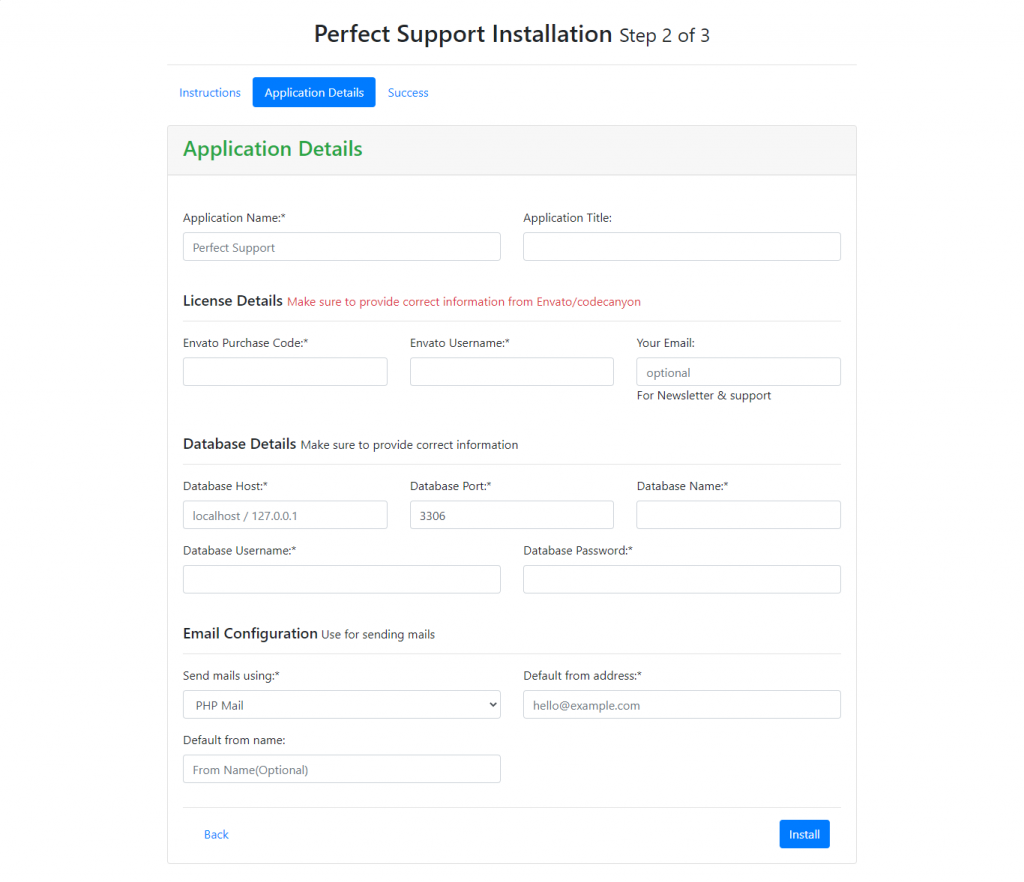
Task: Open the Send mails using dropdown
Action: click(342, 705)
